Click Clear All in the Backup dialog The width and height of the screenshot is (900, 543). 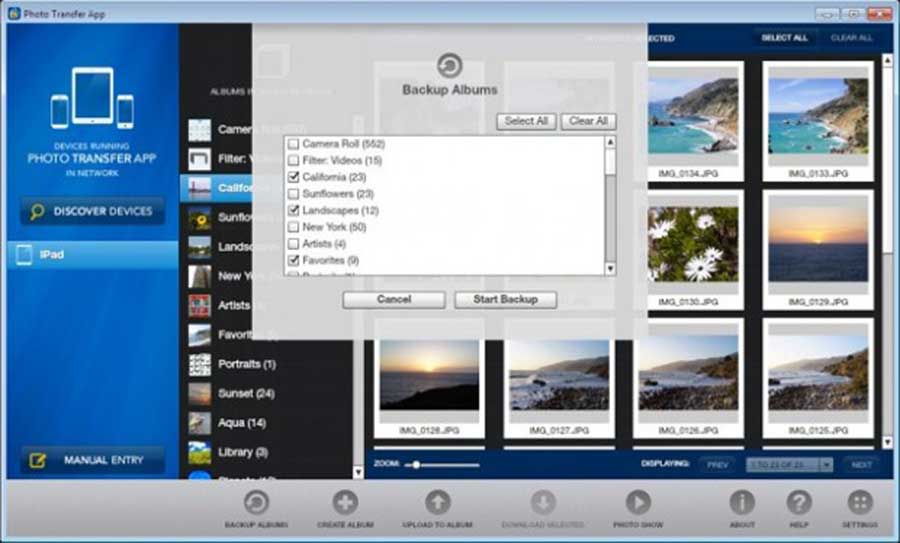click(588, 121)
